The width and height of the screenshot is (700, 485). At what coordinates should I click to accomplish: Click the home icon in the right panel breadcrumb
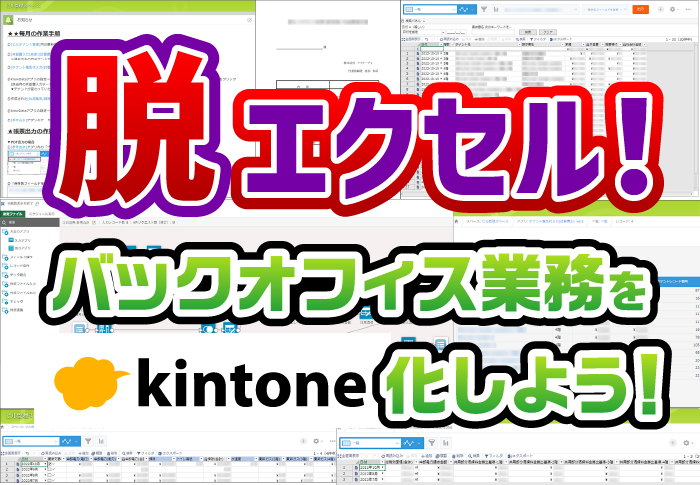(457, 222)
